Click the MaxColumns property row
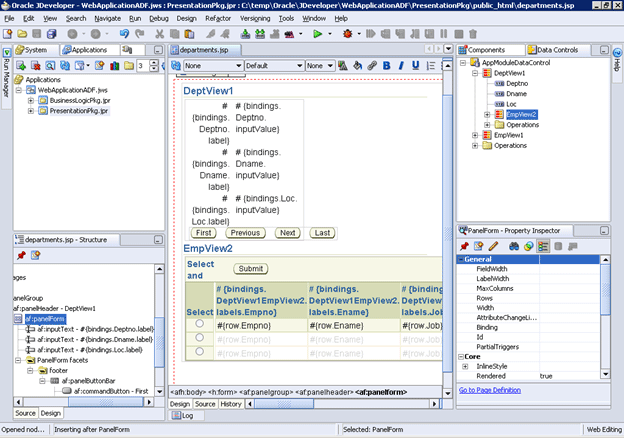Image resolution: width=624 pixels, height=438 pixels. (x=528, y=288)
